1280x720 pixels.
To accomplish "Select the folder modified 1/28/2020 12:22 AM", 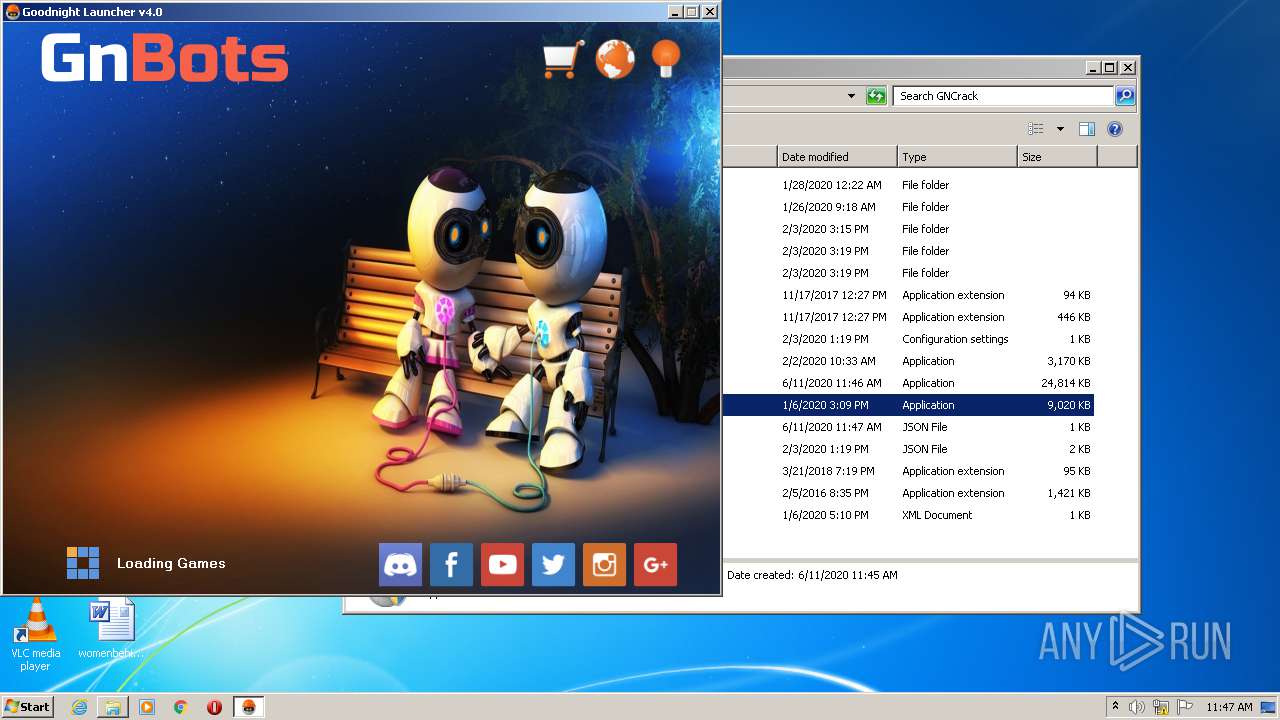I will tap(908, 185).
